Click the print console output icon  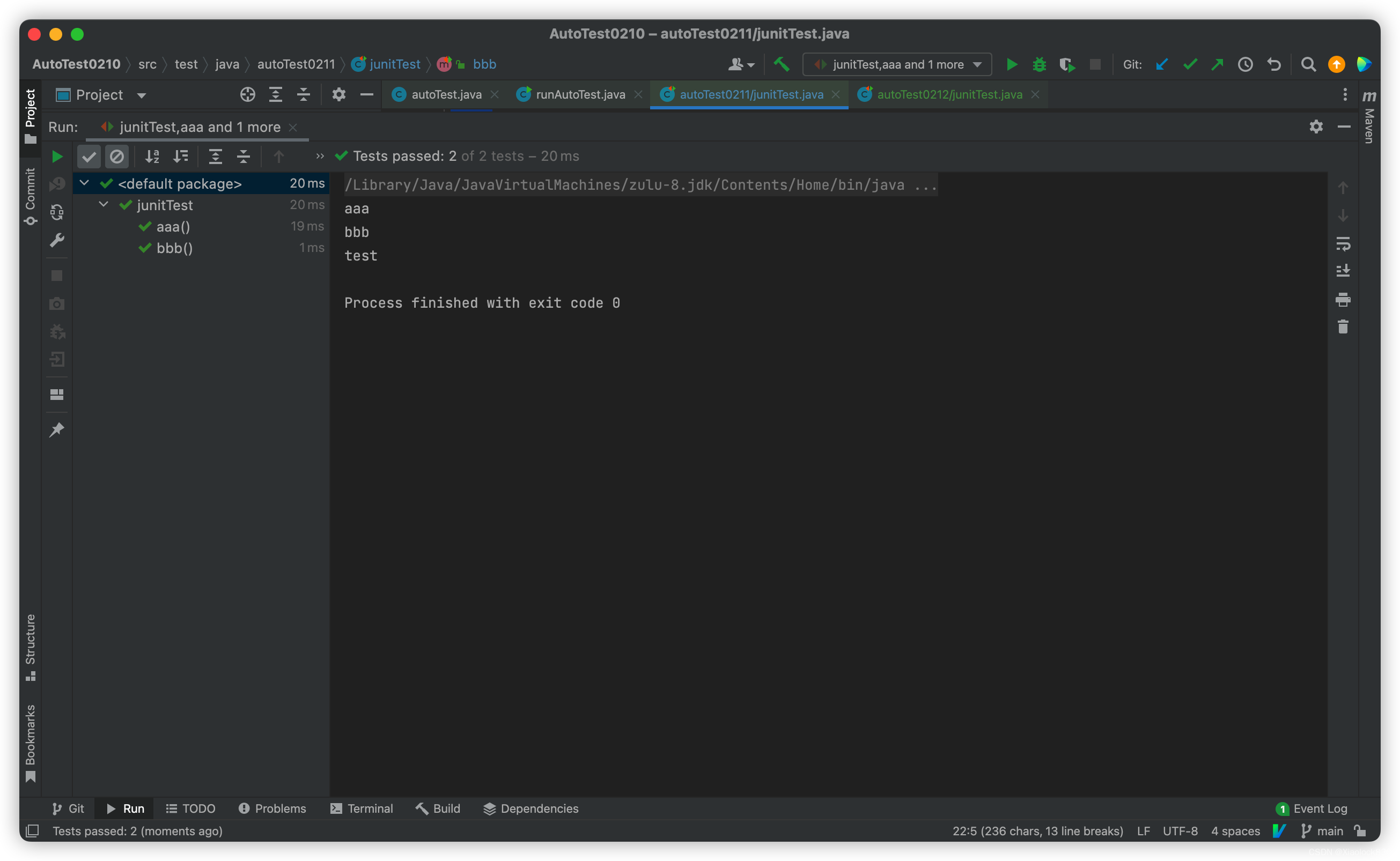(1343, 300)
